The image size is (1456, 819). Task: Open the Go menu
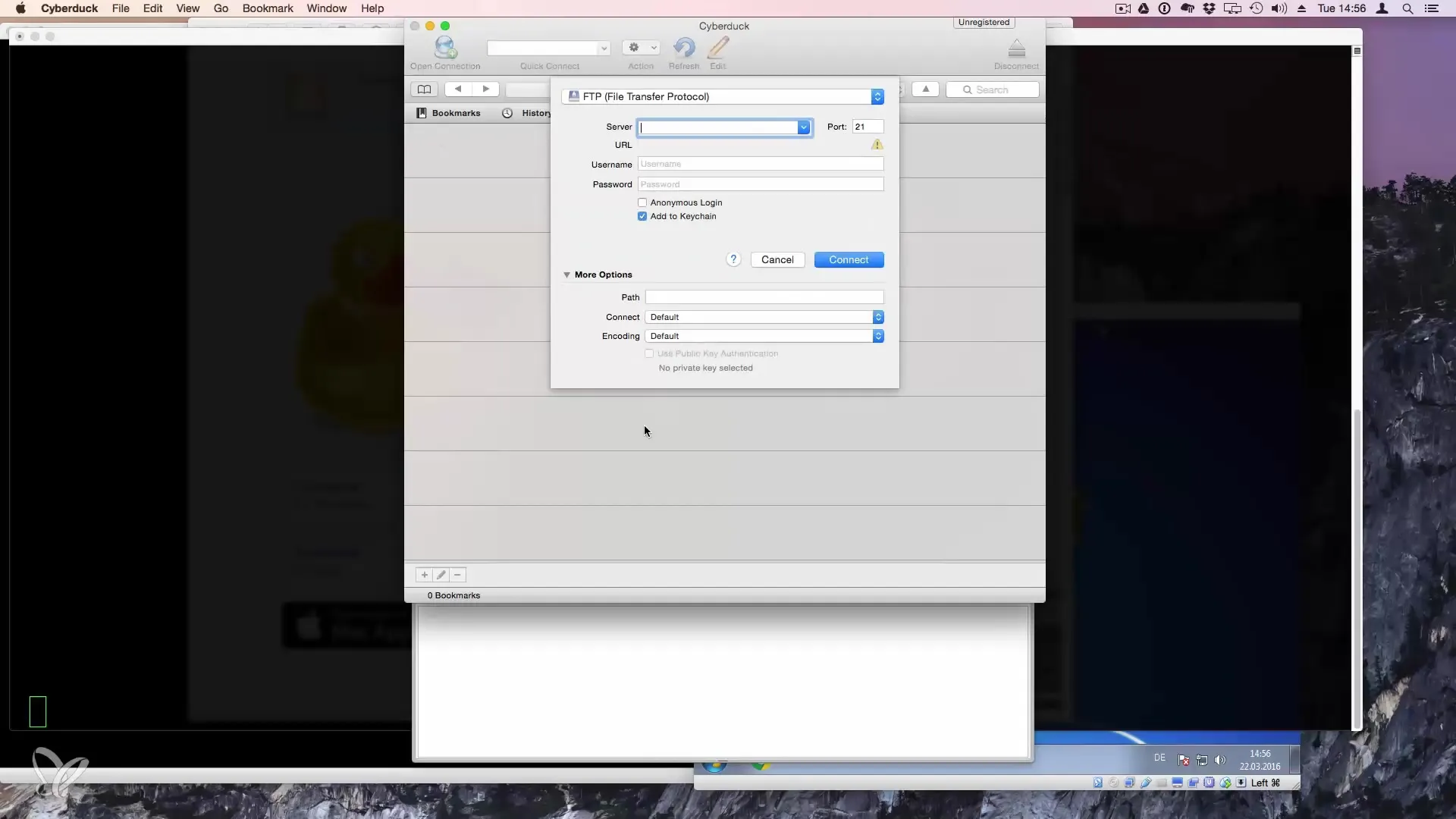pyautogui.click(x=221, y=8)
